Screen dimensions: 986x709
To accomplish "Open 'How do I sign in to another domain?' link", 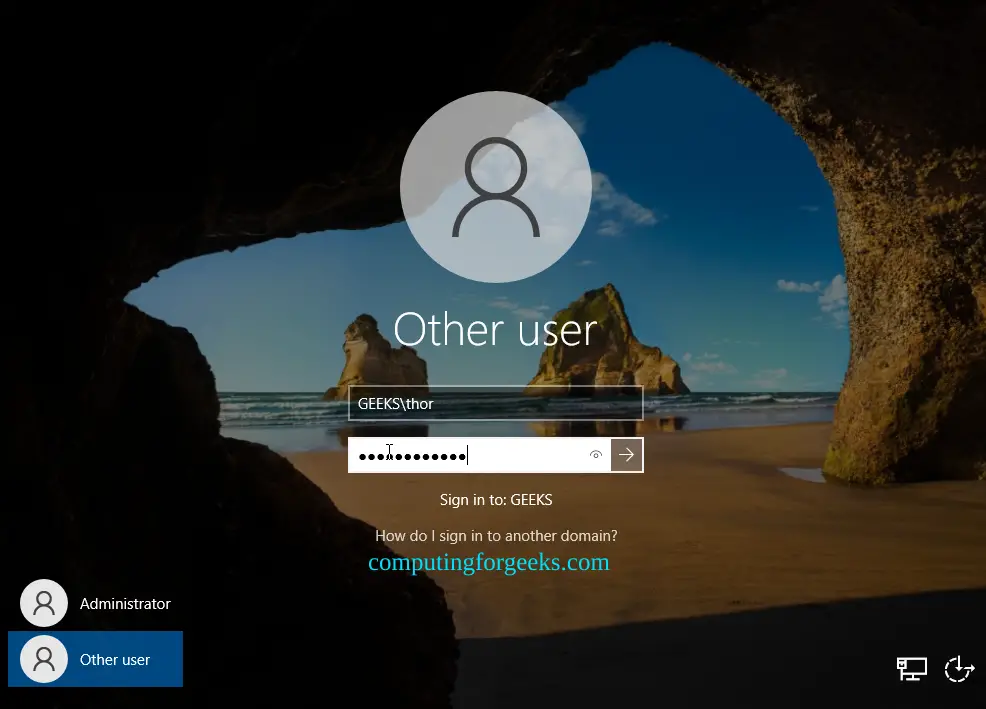I will tap(496, 535).
